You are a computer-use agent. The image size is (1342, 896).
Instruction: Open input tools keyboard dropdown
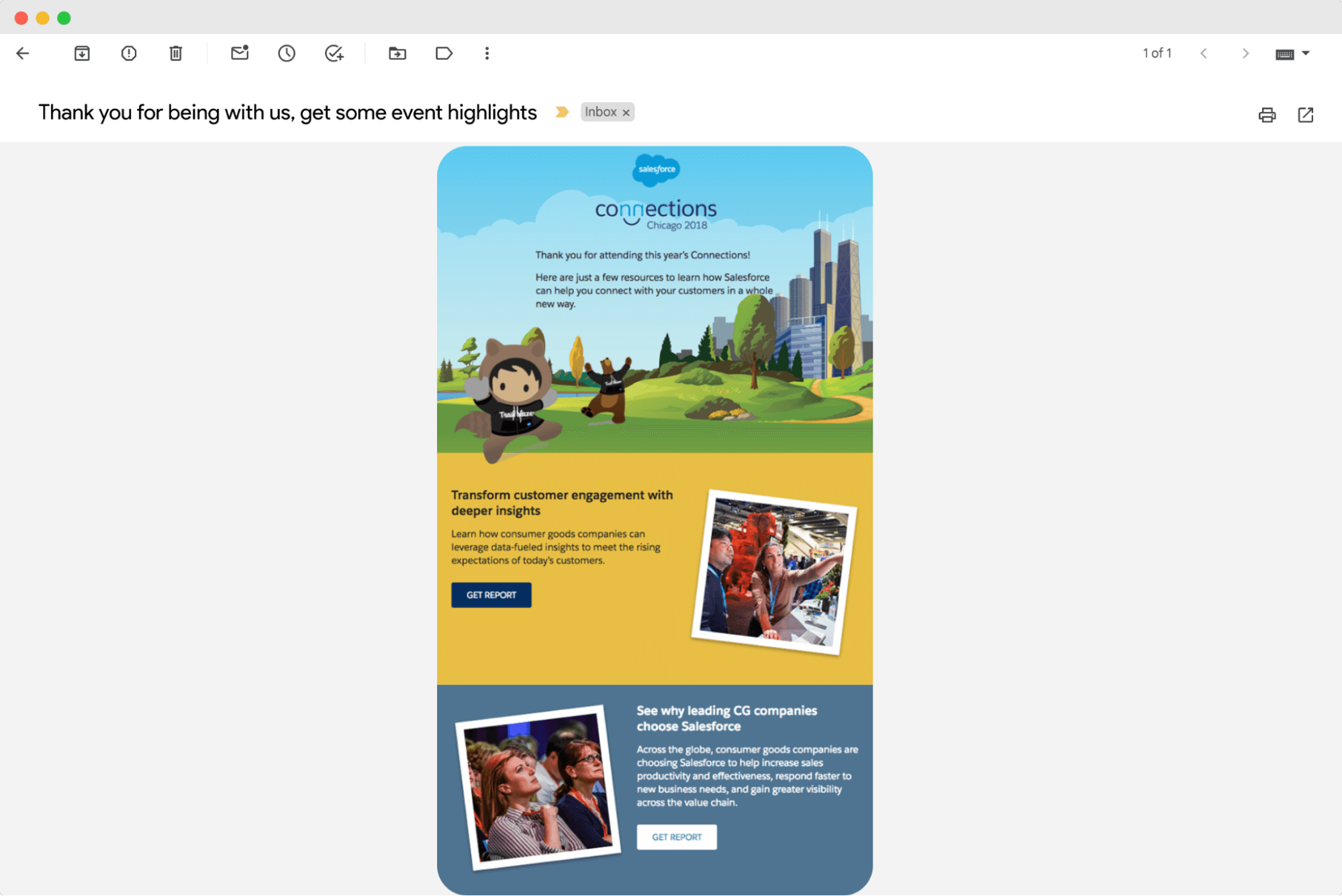(1292, 54)
